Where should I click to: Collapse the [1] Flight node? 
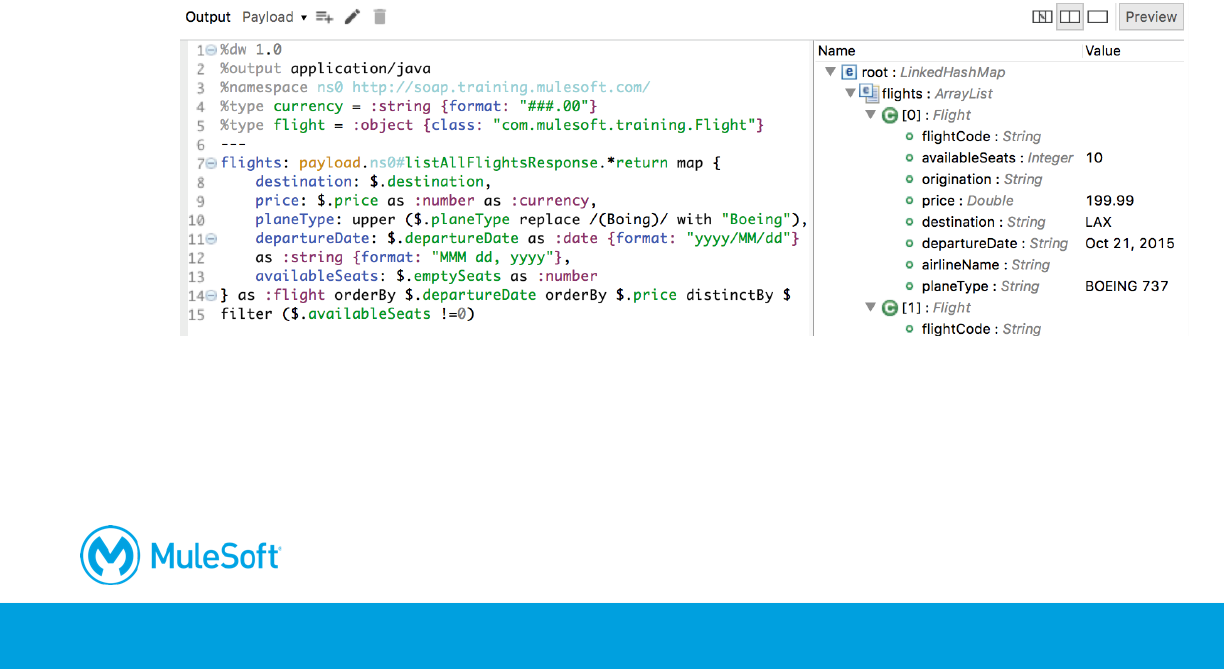click(x=871, y=308)
